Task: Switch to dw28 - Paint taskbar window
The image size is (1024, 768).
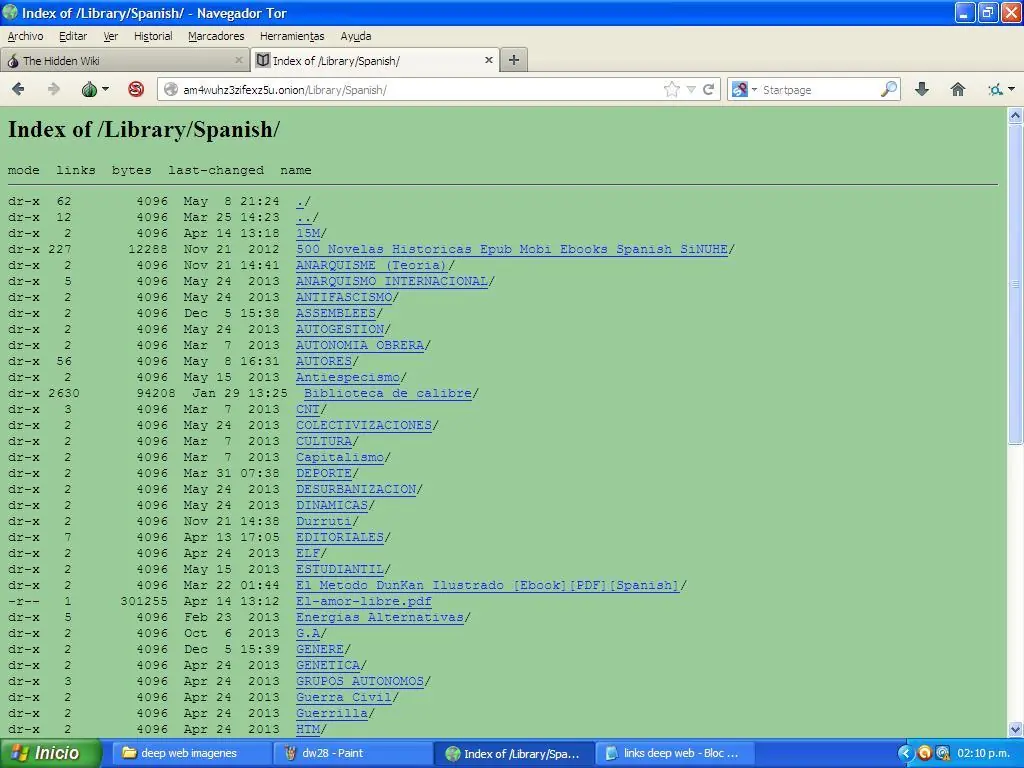Action: [353, 753]
